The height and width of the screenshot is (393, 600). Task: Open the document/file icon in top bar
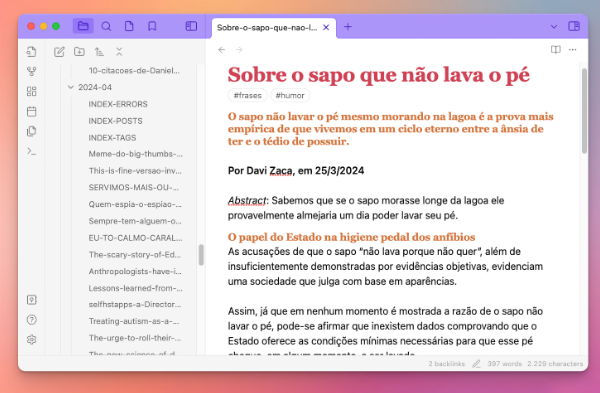click(129, 26)
